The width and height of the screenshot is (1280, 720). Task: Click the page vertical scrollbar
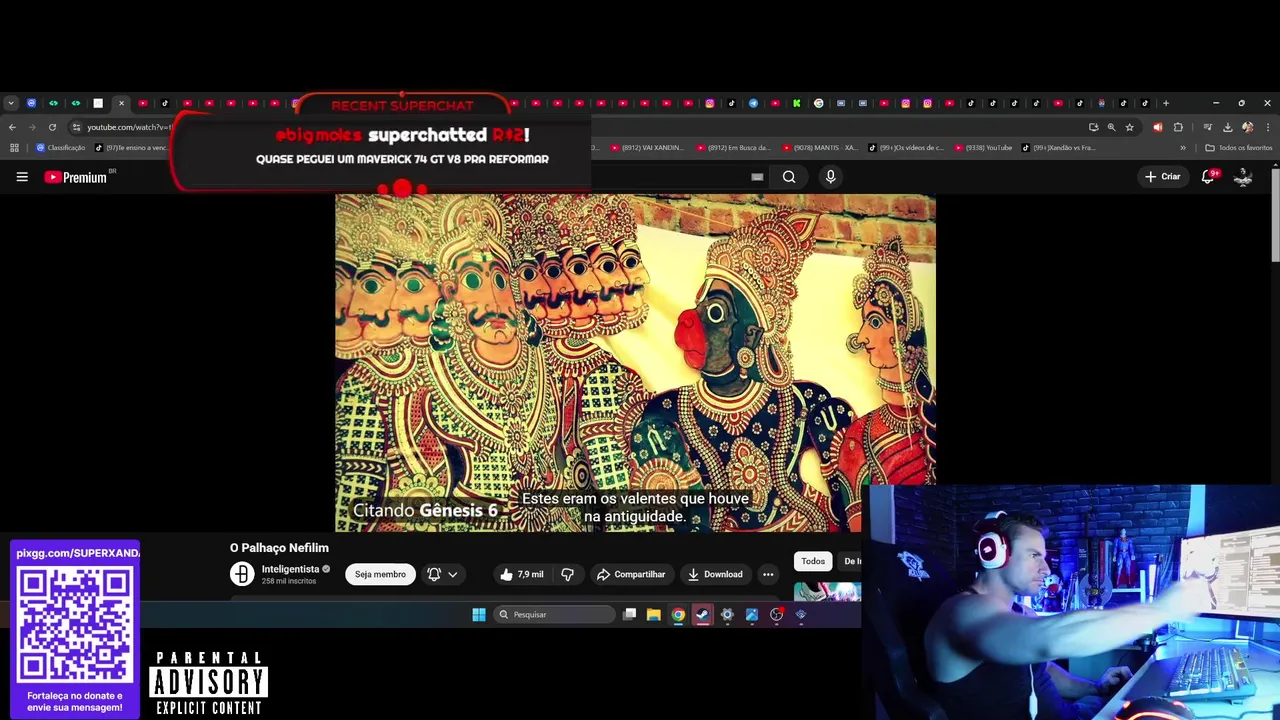point(1275,215)
